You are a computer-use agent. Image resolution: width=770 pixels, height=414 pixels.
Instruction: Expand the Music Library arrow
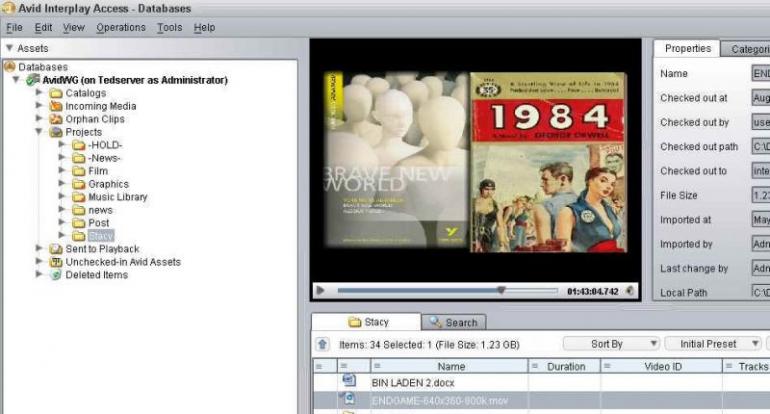pos(61,196)
